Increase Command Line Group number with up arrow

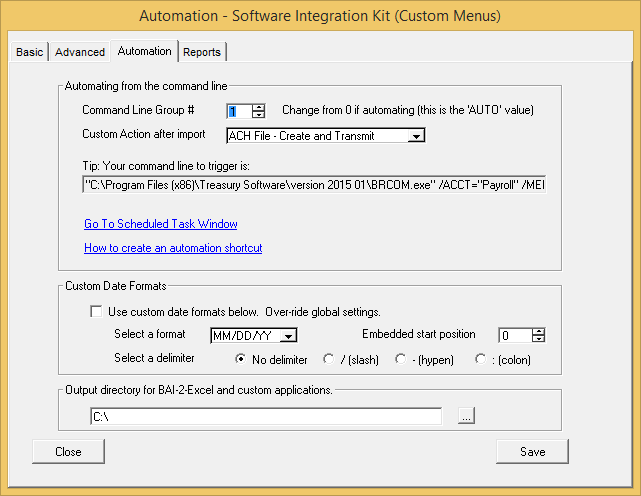259,108
